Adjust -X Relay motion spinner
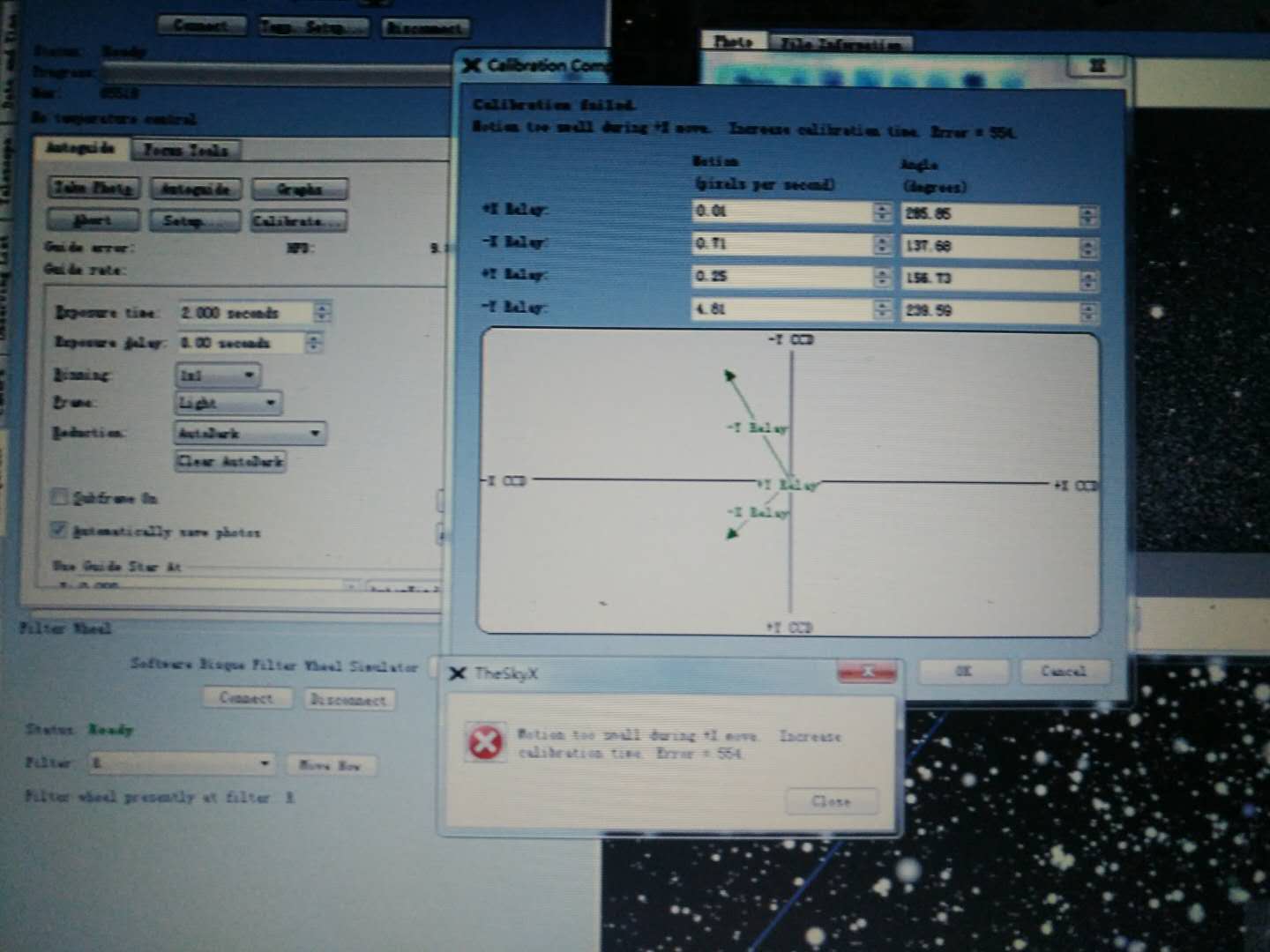The image size is (1270, 952). (x=882, y=245)
